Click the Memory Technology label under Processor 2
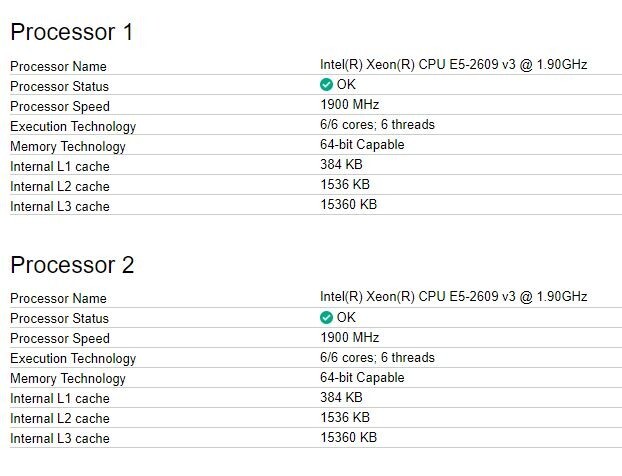 pos(68,378)
